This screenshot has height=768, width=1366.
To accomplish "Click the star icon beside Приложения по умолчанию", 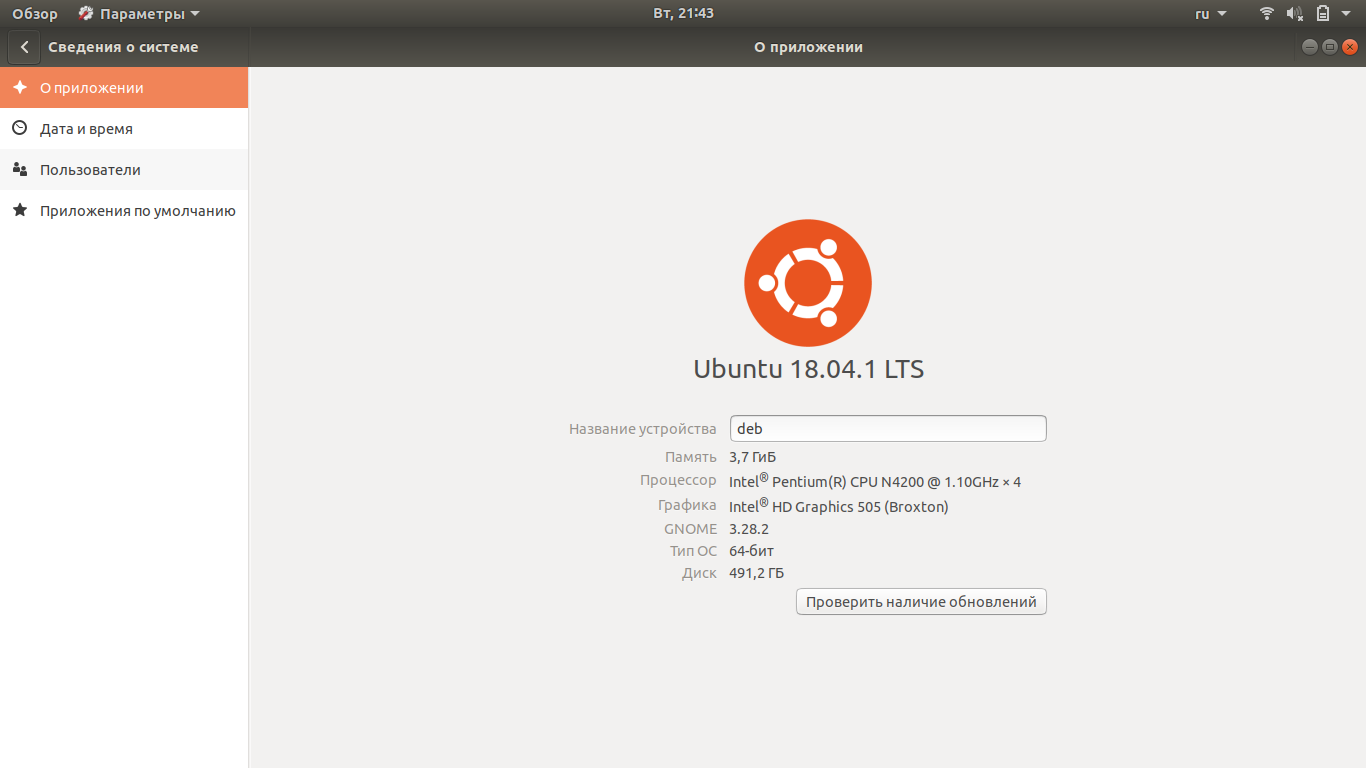I will click(19, 210).
